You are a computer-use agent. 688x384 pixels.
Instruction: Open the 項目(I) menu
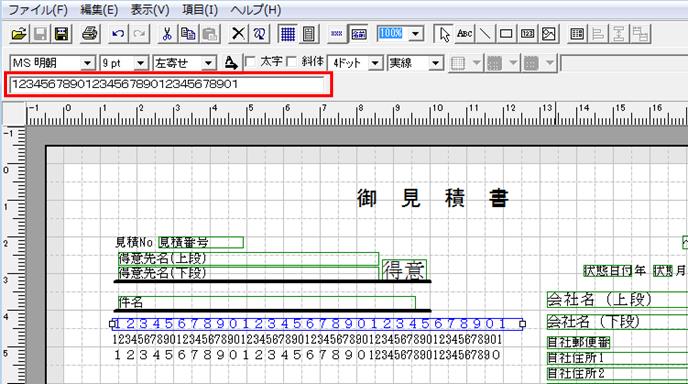pos(200,10)
